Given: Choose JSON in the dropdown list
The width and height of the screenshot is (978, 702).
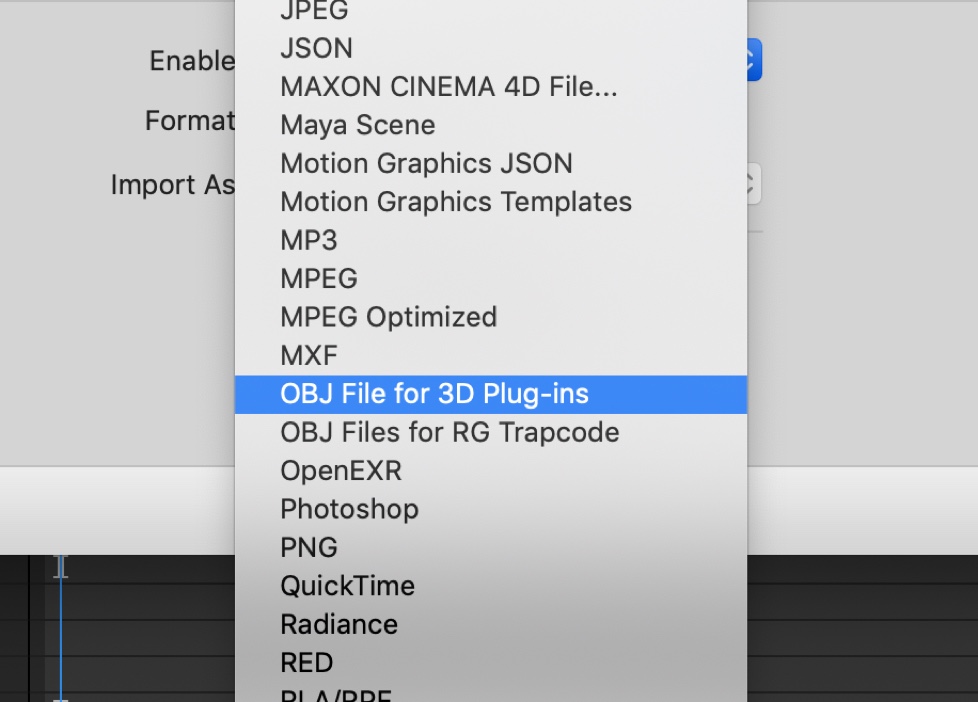Looking at the screenshot, I should tap(491, 48).
